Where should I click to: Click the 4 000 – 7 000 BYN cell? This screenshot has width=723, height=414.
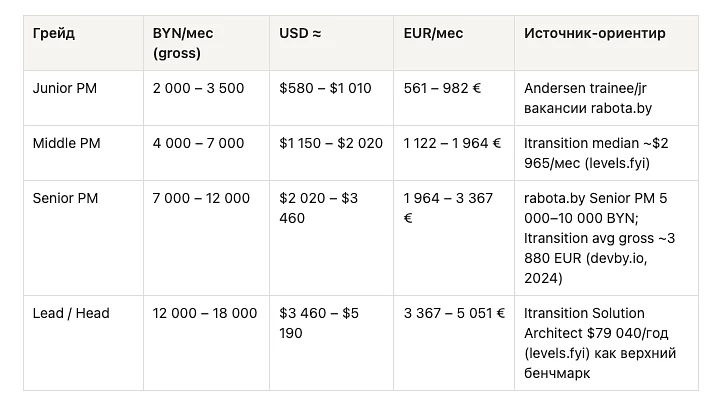click(198, 143)
